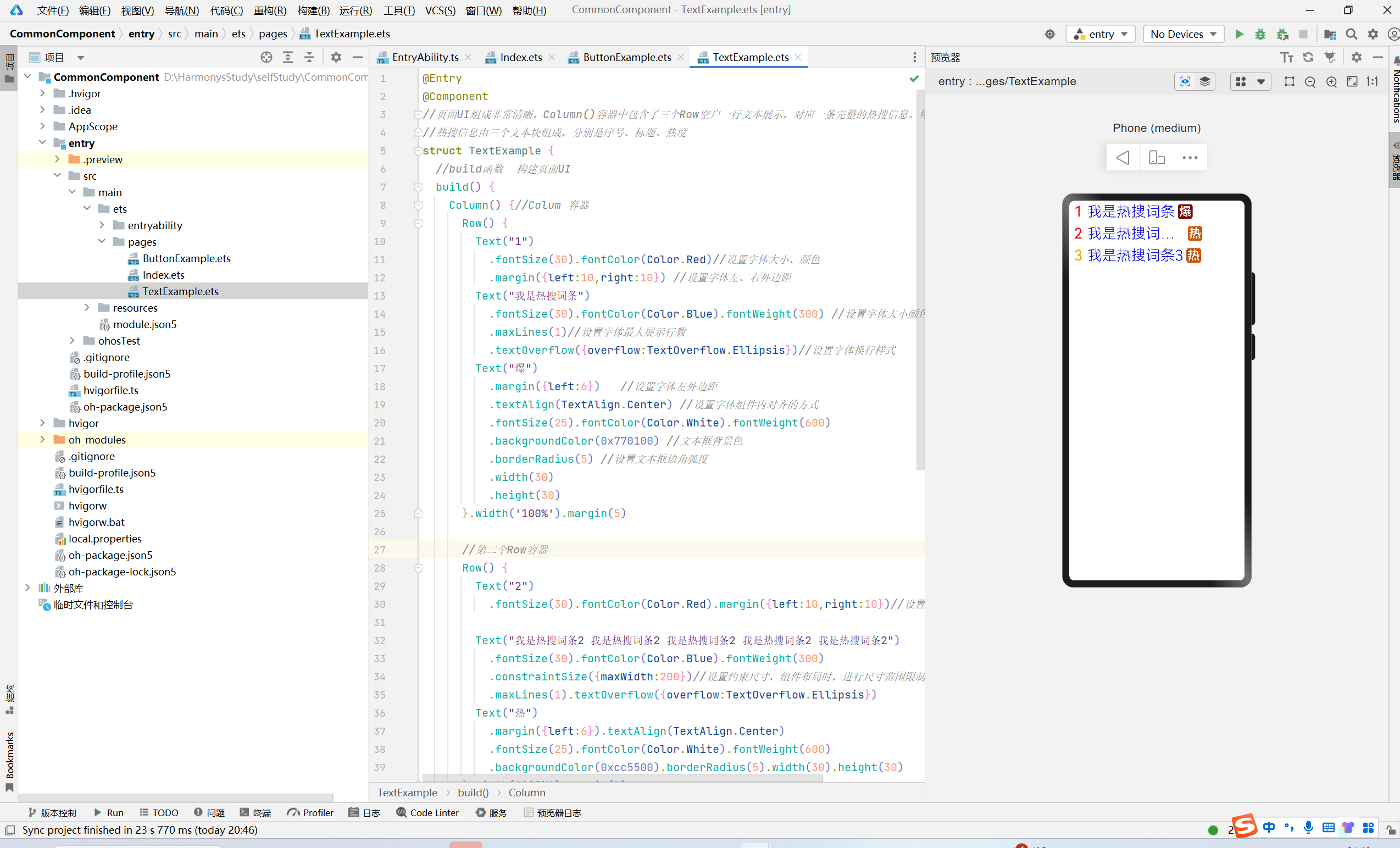Open Index.ets in project tree
Image resolution: width=1400 pixels, height=848 pixels.
(x=163, y=275)
